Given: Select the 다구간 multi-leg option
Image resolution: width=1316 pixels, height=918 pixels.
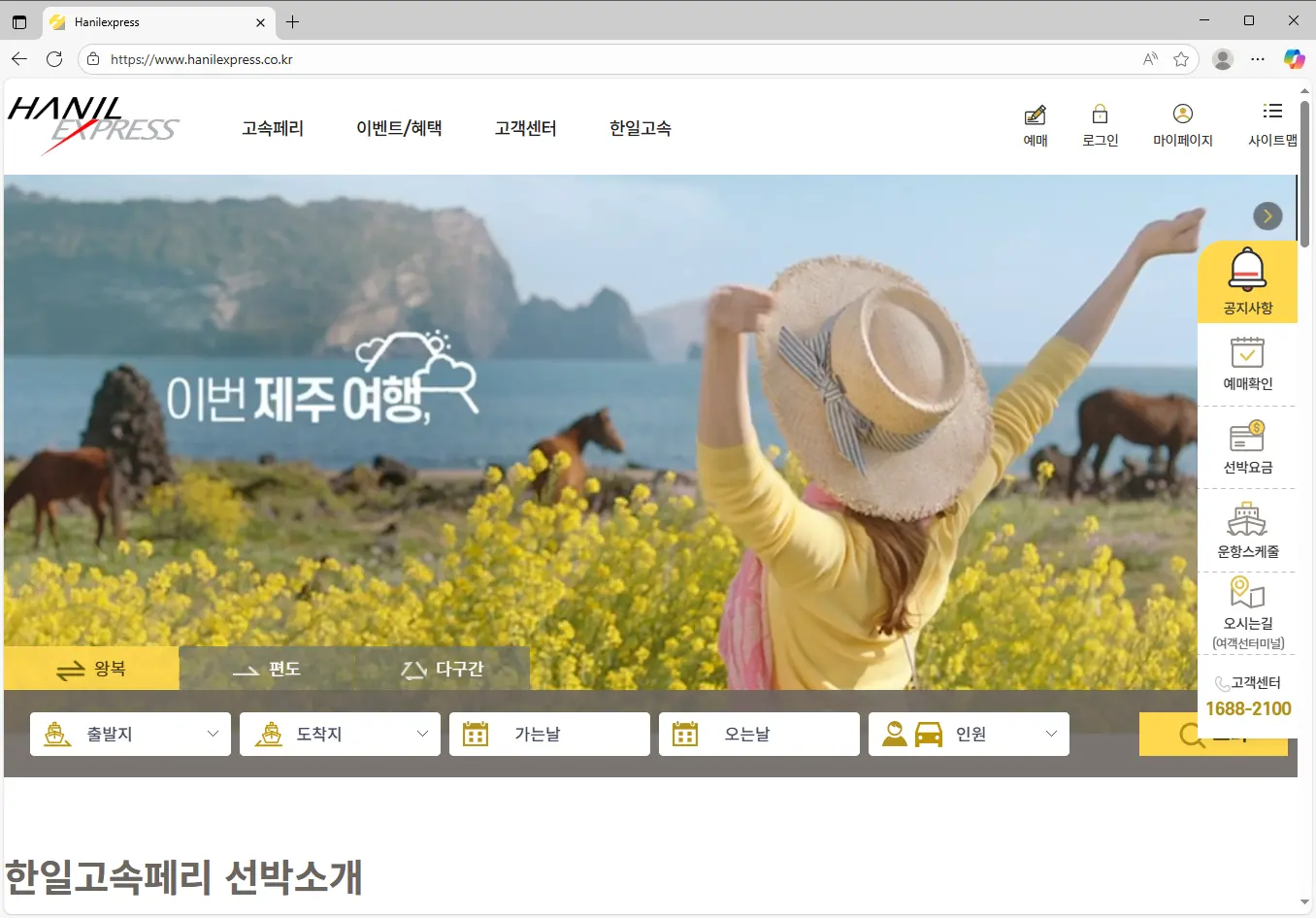Looking at the screenshot, I should 443,668.
